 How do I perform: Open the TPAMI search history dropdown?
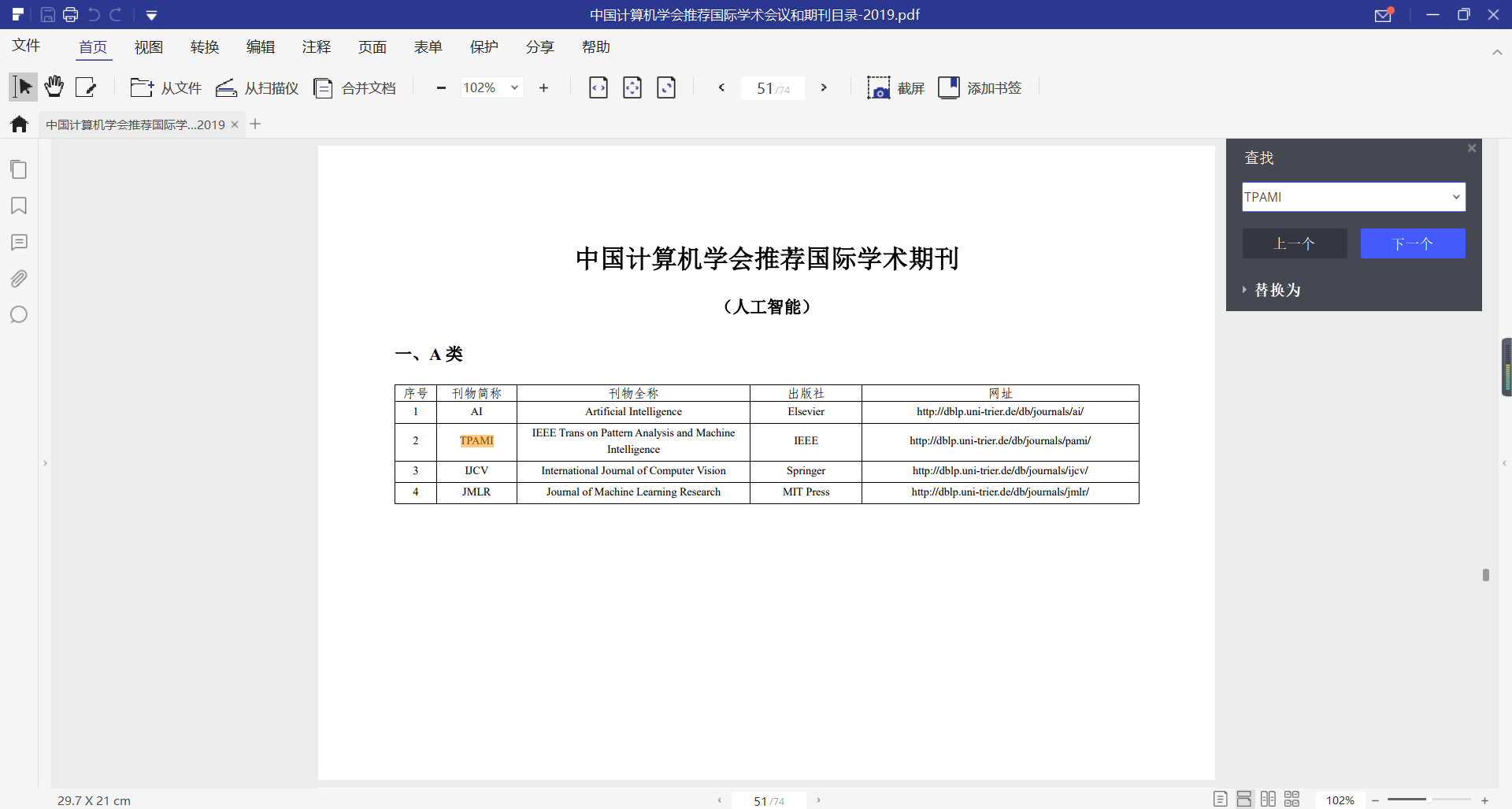pyautogui.click(x=1456, y=197)
